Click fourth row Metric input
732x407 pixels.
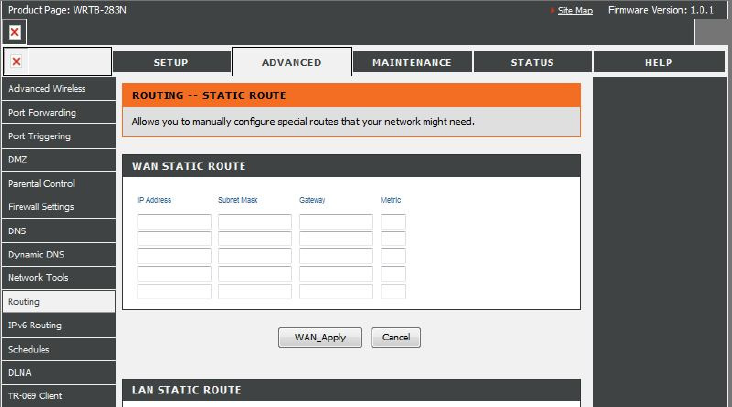tap(393, 274)
